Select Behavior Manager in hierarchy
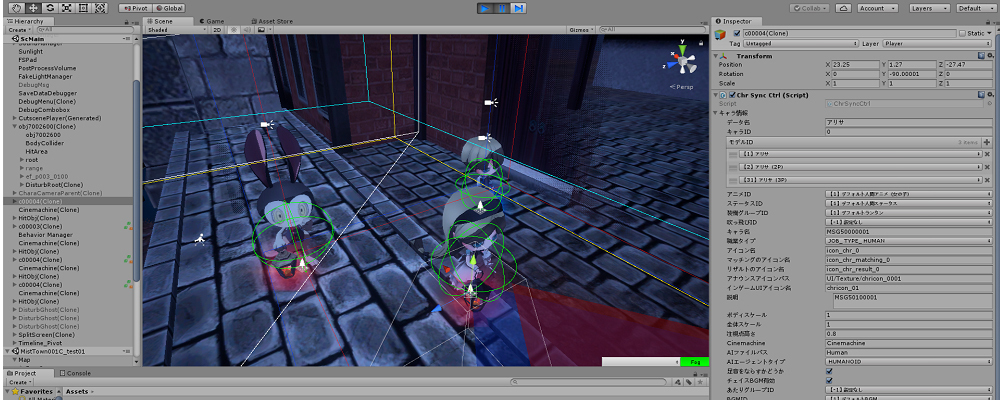Viewport: 1000px width, 400px height. point(45,234)
